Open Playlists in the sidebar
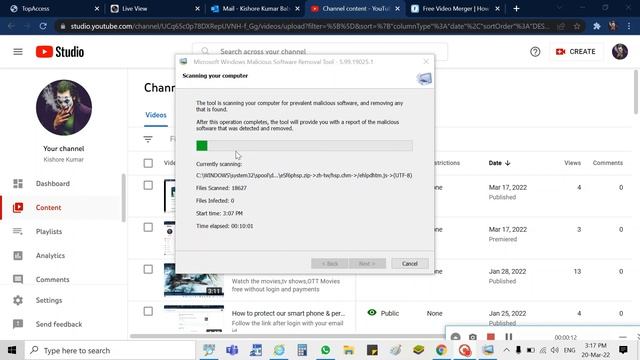Image resolution: width=640 pixels, height=360 pixels. coord(49,231)
